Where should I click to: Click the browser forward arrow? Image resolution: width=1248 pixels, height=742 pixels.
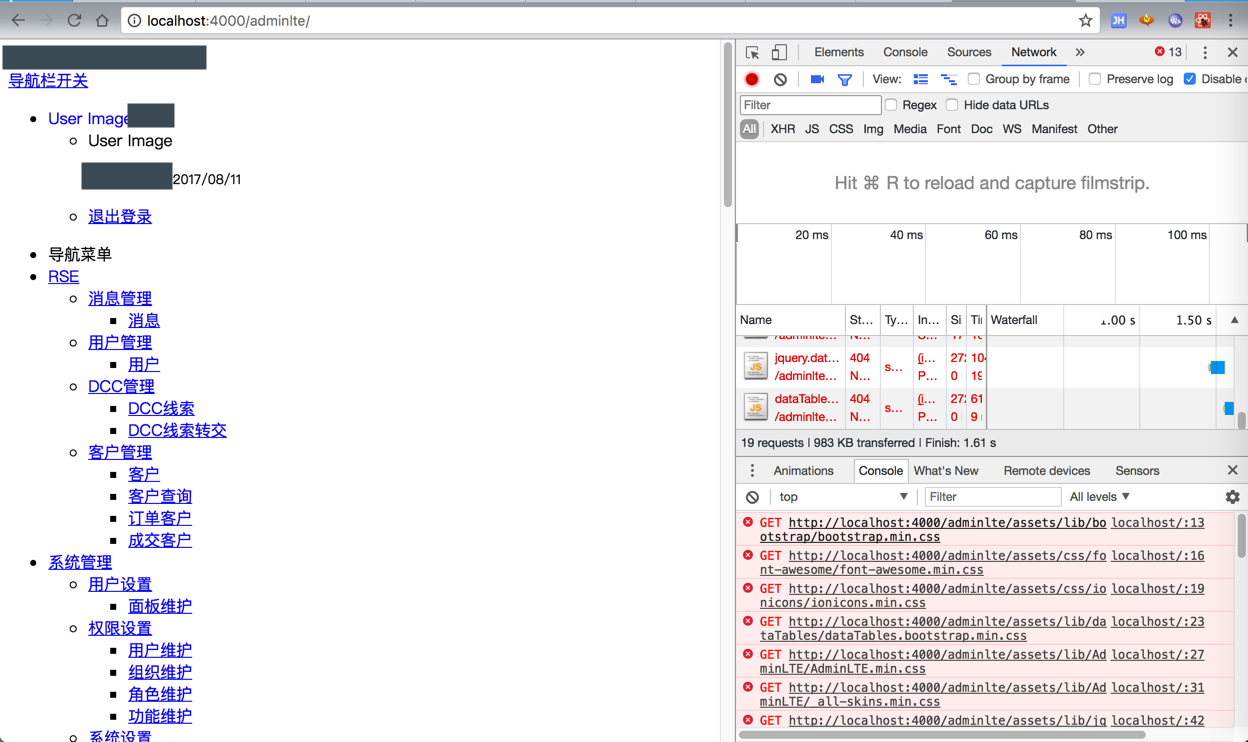pyautogui.click(x=46, y=20)
